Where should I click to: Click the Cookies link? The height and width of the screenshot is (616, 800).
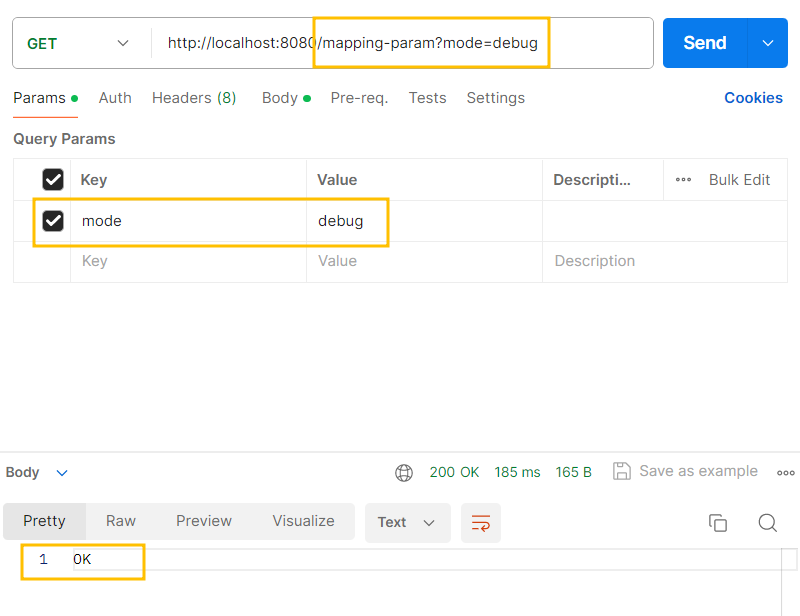753,98
